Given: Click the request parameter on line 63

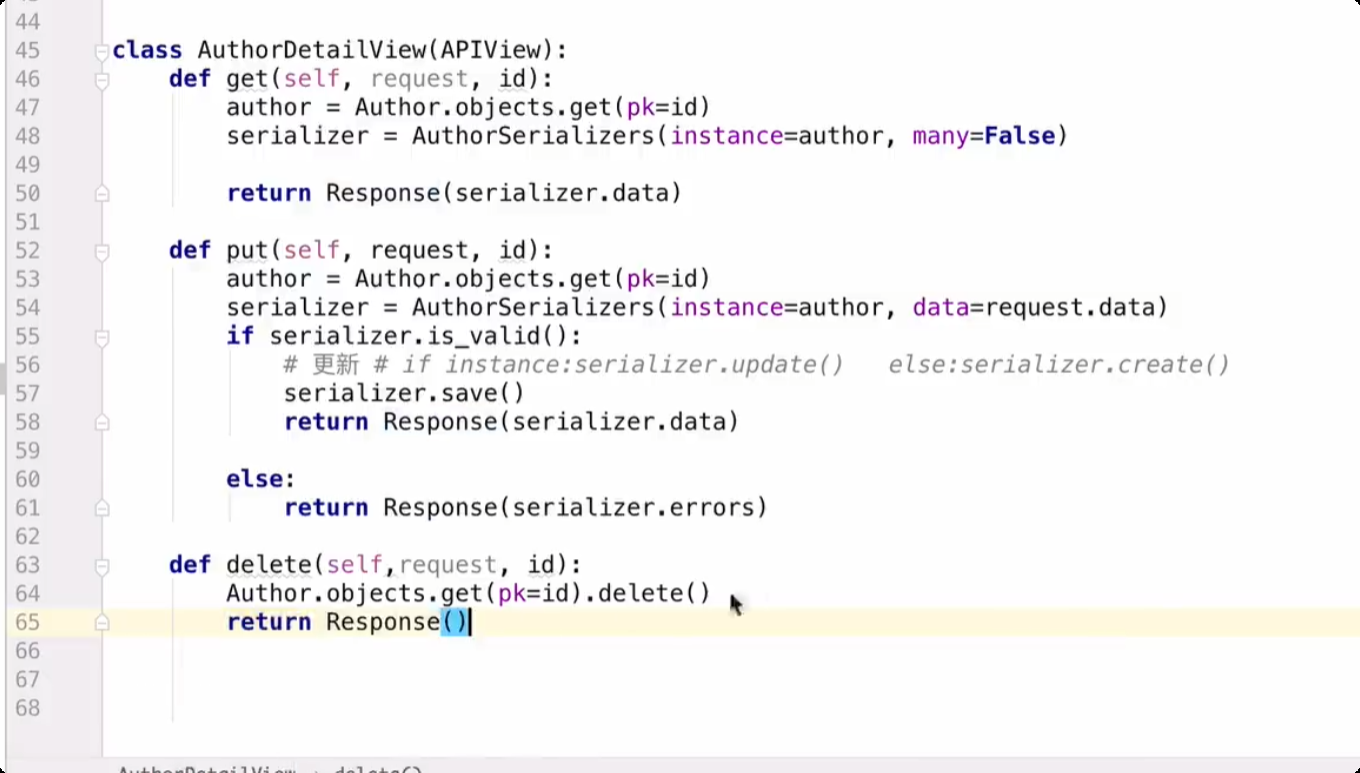Looking at the screenshot, I should 448,565.
